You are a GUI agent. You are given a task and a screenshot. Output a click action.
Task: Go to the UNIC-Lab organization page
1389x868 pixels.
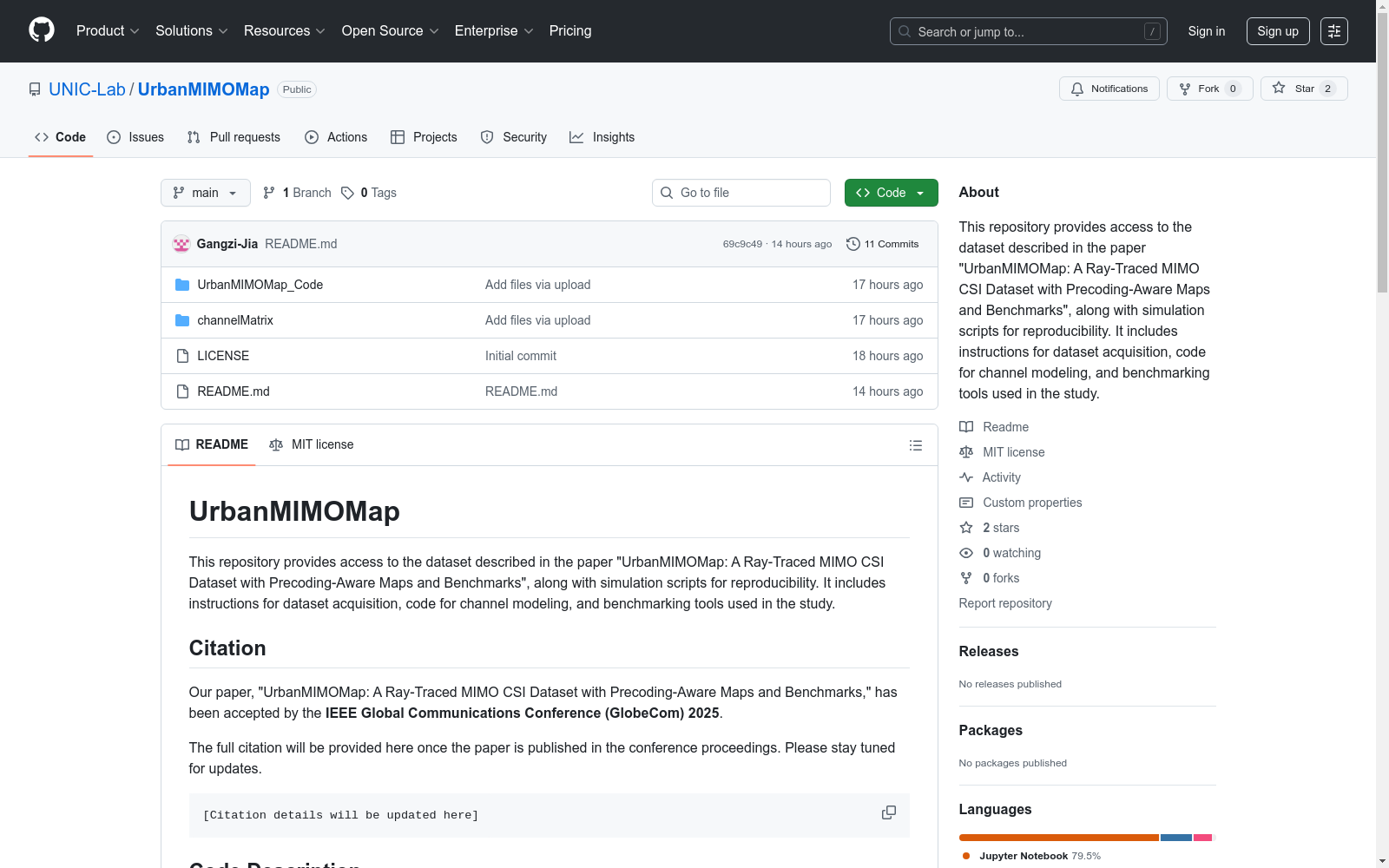(87, 89)
